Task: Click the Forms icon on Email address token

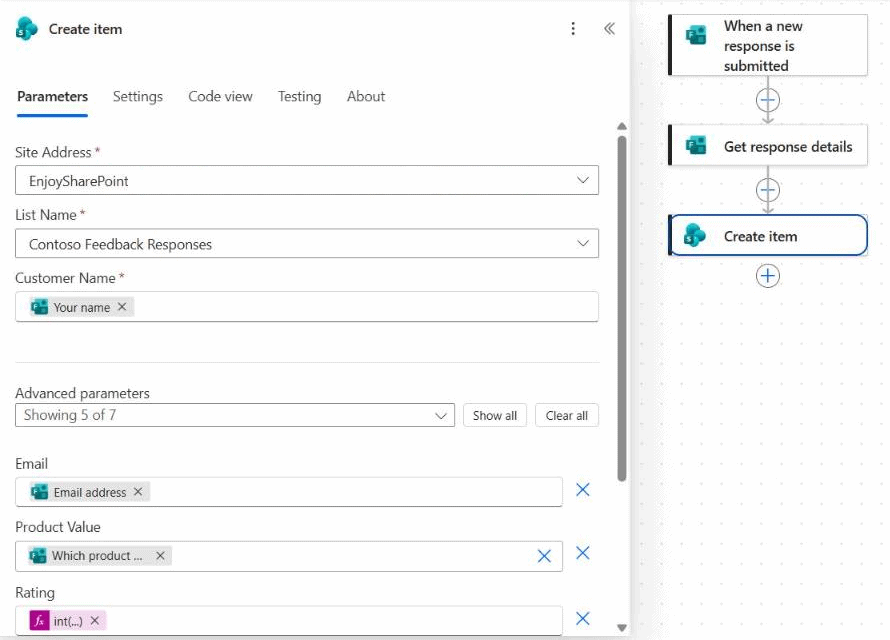Action: [39, 492]
